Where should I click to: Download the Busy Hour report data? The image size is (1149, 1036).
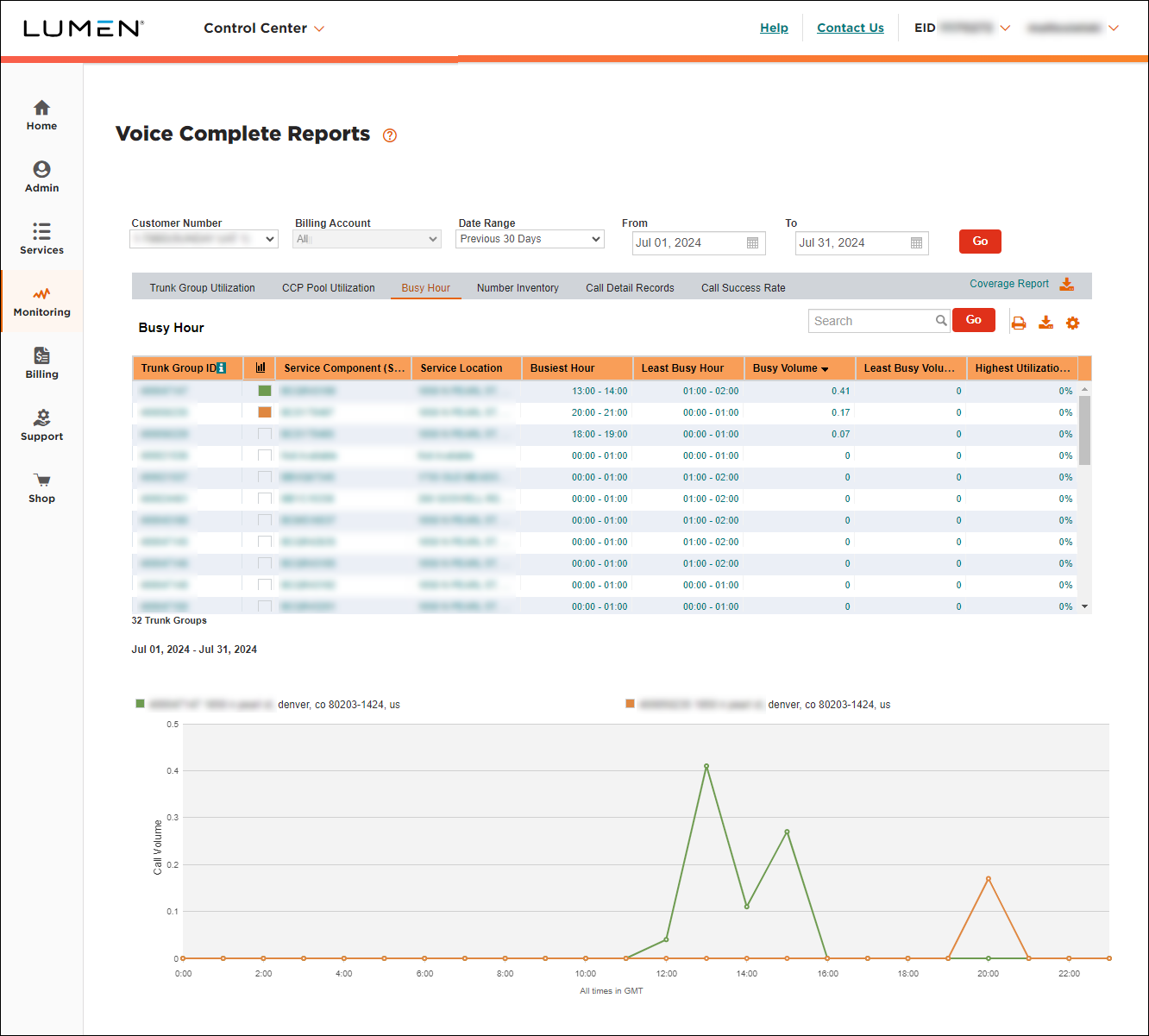tap(1045, 322)
